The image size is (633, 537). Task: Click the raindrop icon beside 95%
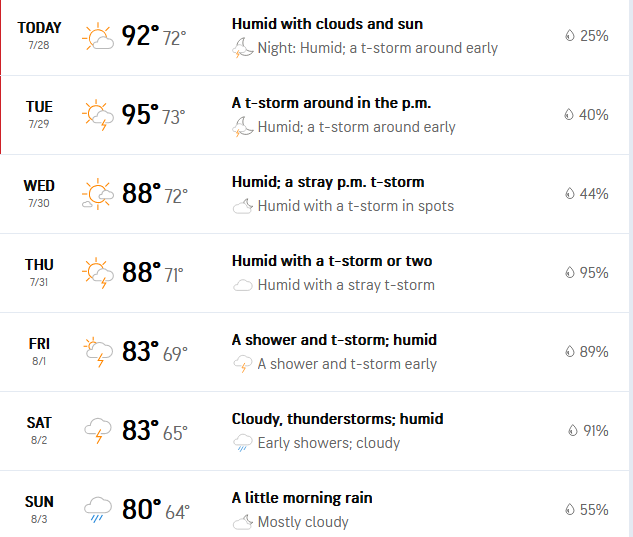coord(569,273)
